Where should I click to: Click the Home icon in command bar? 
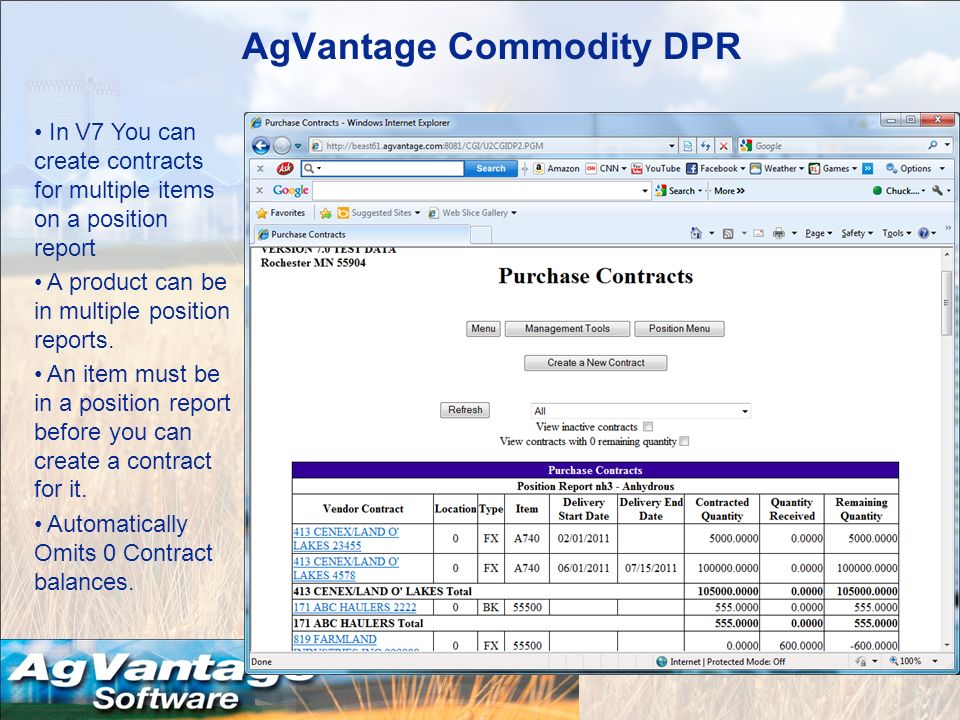point(696,233)
